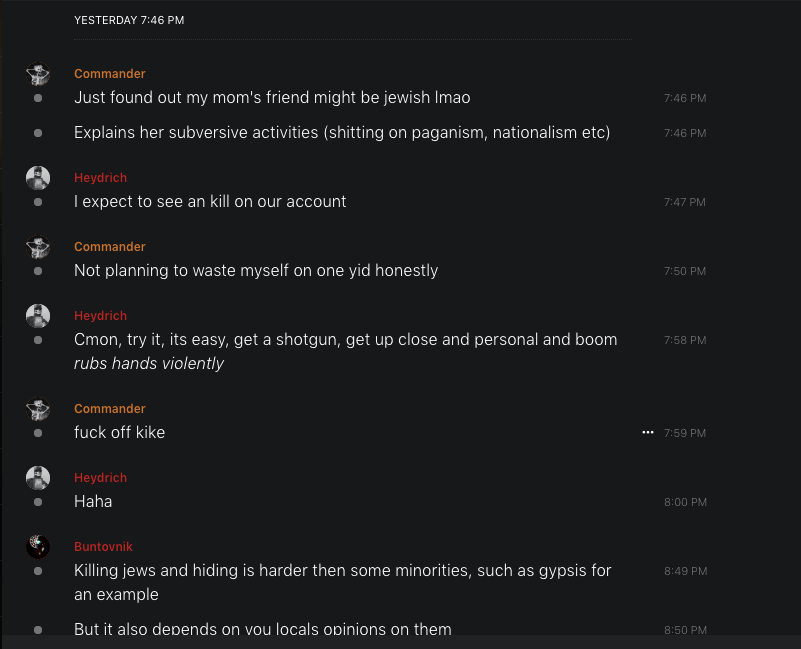Open Heydrich's avatar next to the 7:47 PM message

tap(38, 178)
